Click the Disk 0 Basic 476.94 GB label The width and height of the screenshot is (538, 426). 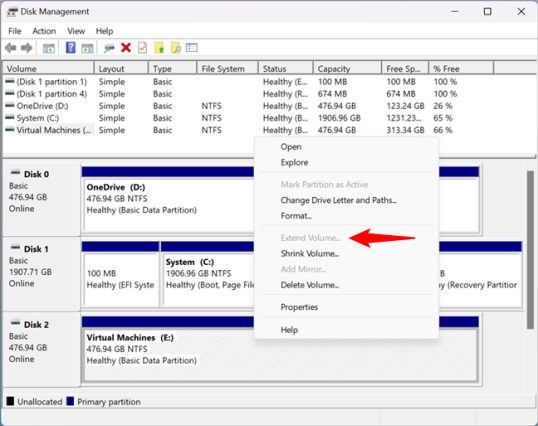[x=41, y=199]
